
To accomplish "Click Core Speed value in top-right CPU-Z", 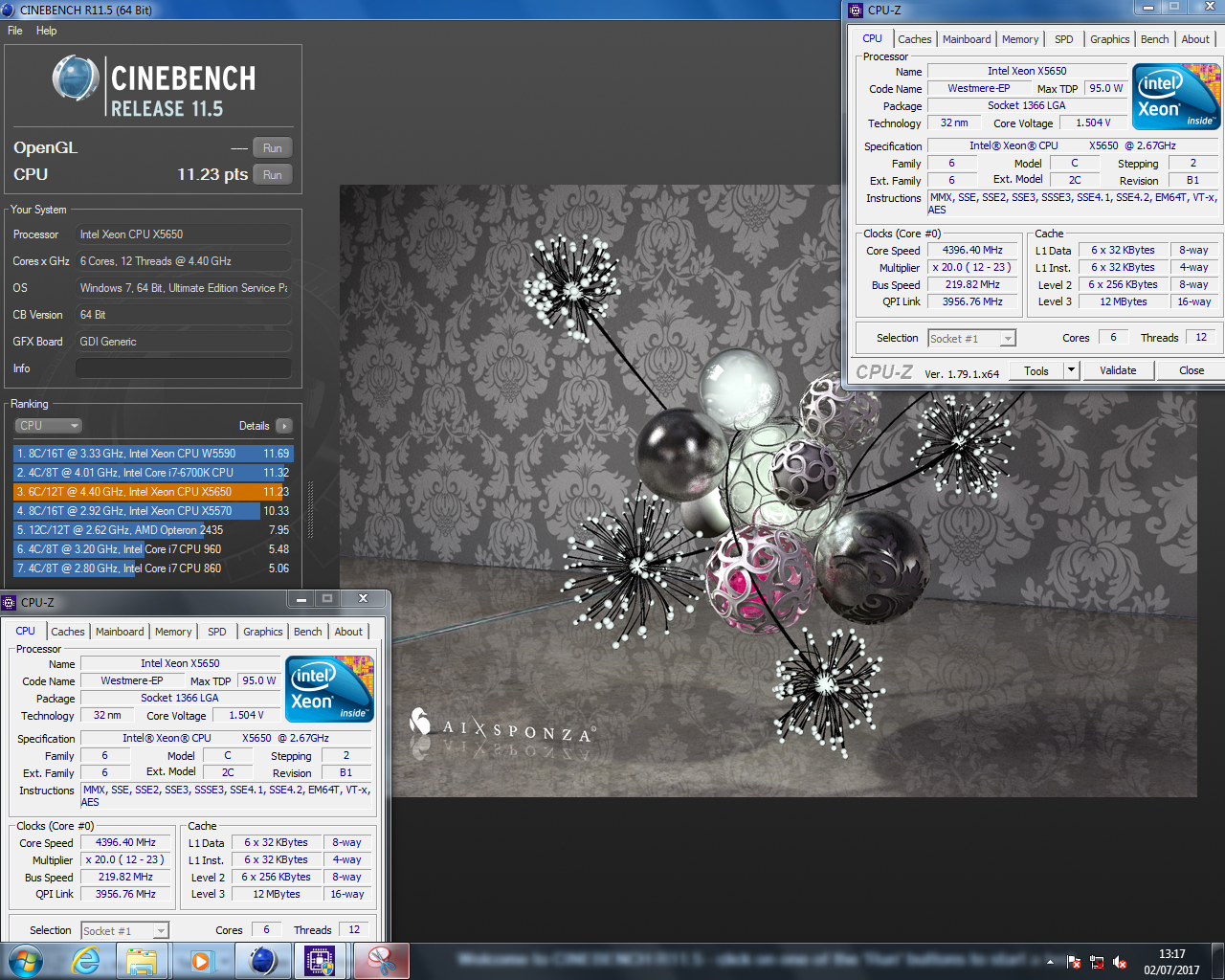I will click(x=972, y=250).
